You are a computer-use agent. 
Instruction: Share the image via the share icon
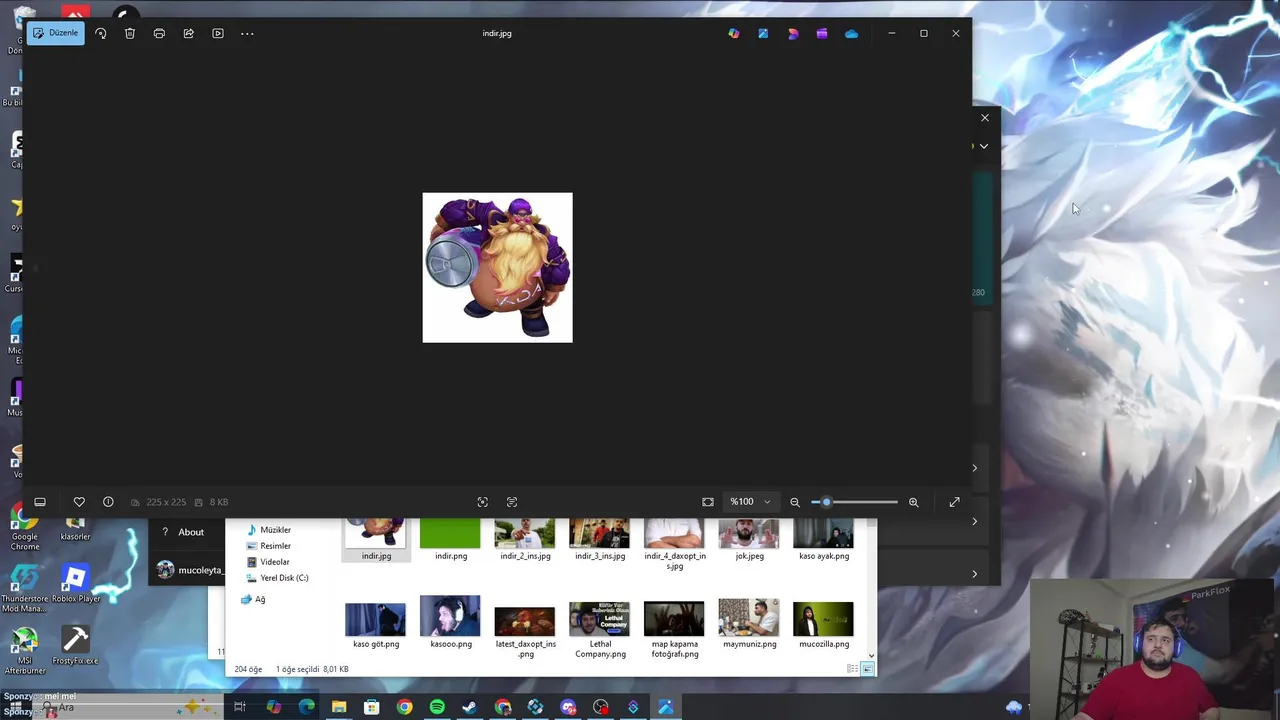[x=188, y=33]
